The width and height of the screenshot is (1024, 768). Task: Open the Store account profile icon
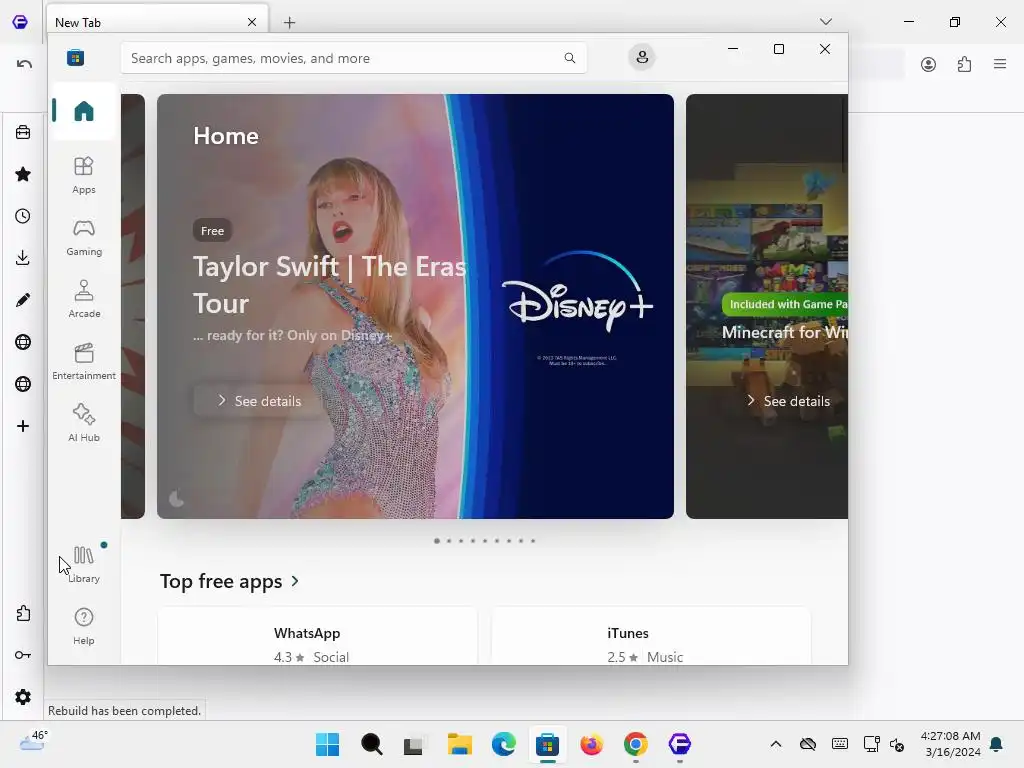pyautogui.click(x=642, y=57)
